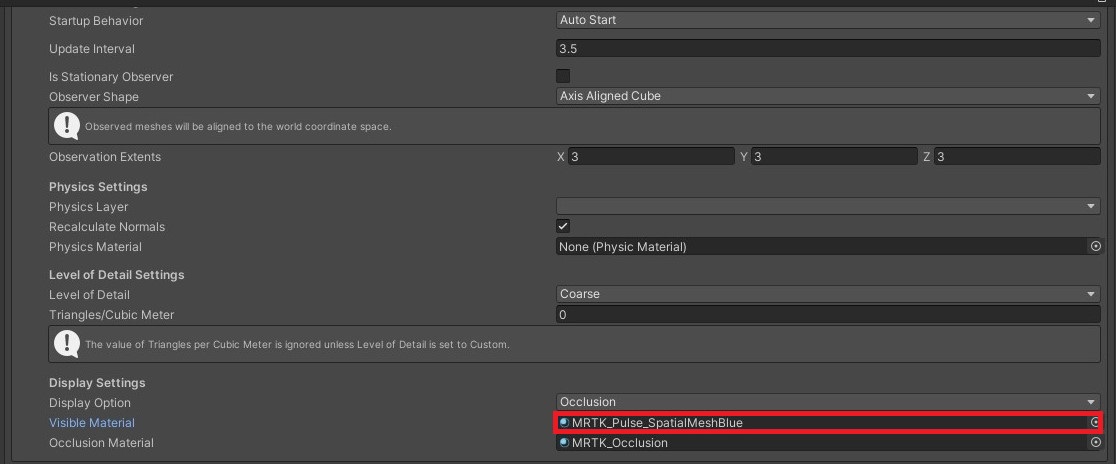1116x464 pixels.
Task: Click the material icon beside MRTK_Occlusion
Action: coord(564,443)
